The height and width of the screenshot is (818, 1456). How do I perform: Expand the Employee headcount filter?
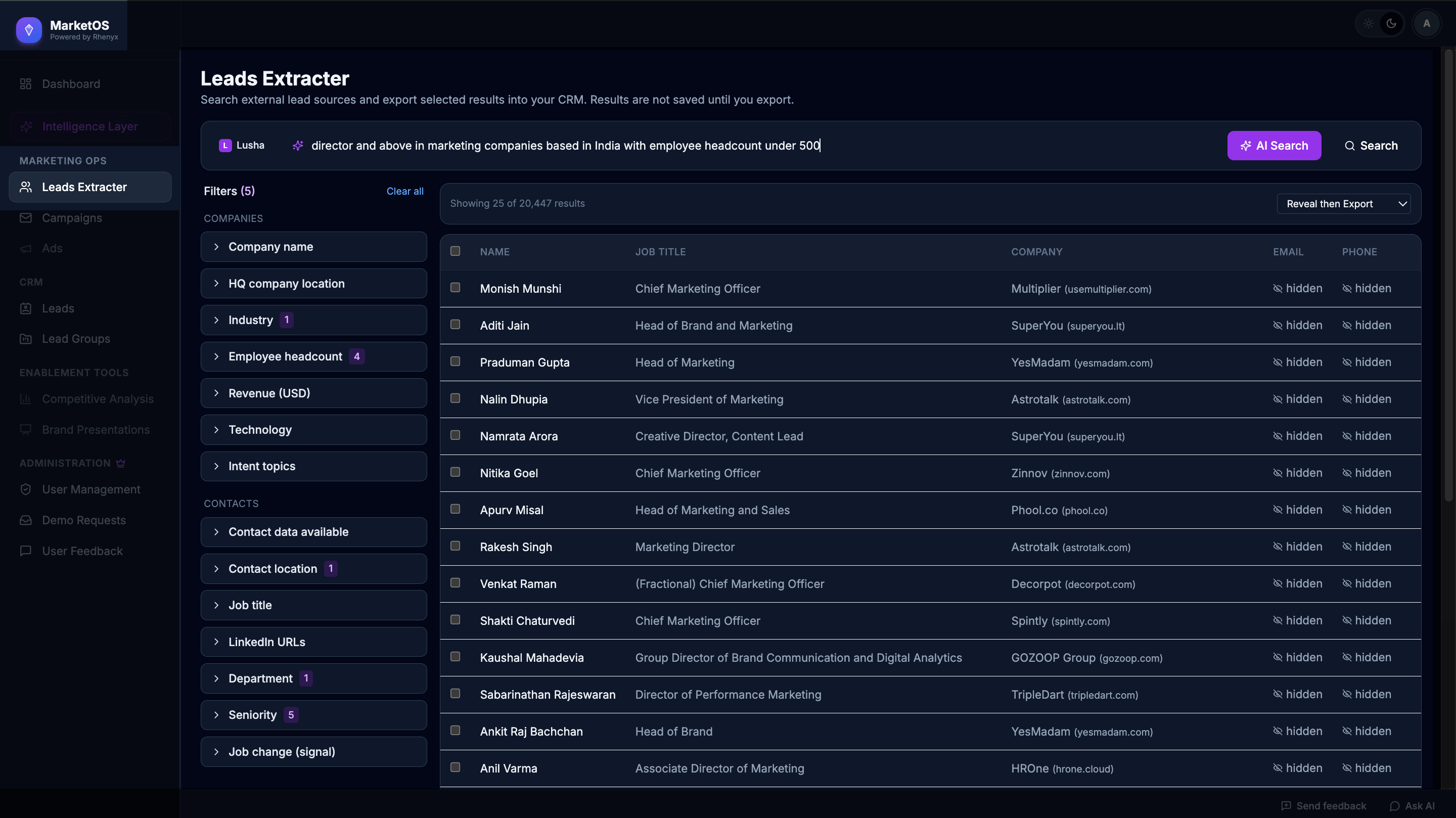pyautogui.click(x=313, y=356)
